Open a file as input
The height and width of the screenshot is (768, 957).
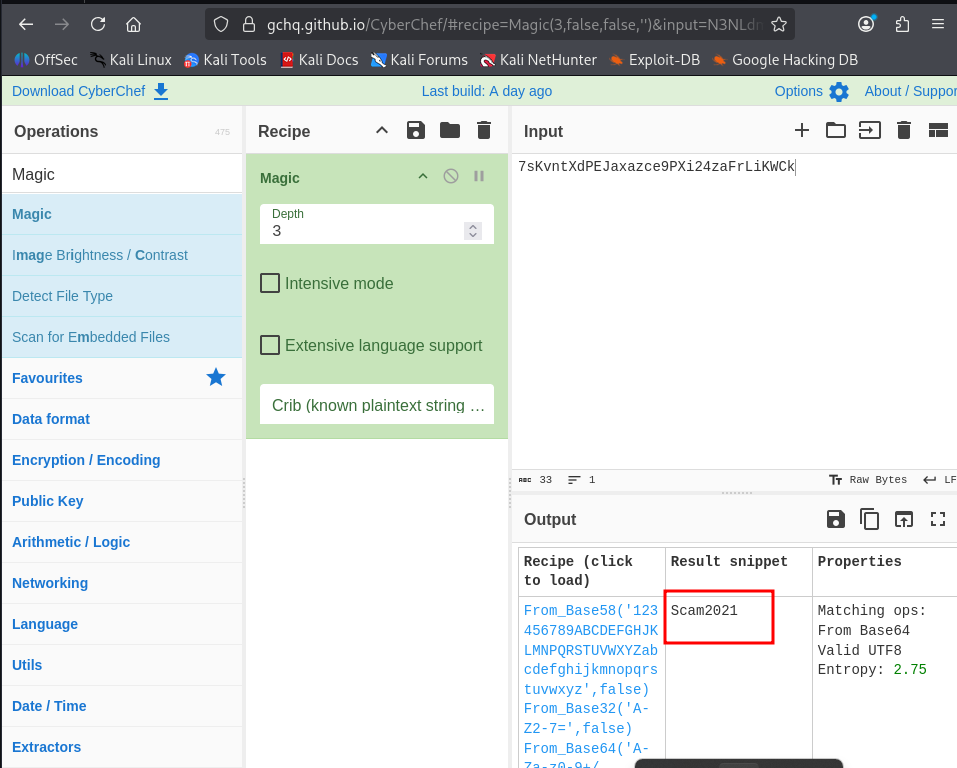pos(835,130)
